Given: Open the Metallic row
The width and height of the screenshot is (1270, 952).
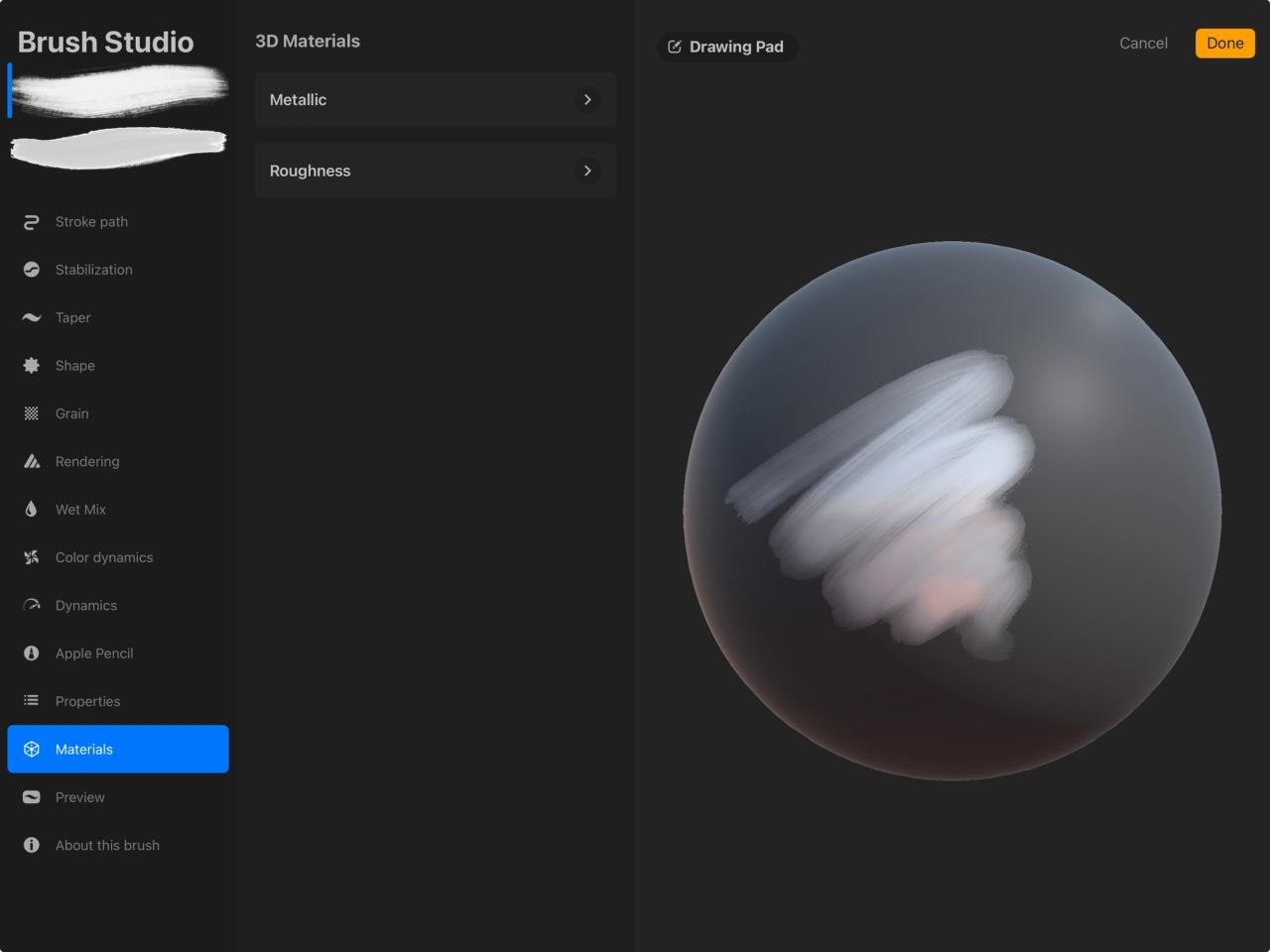Looking at the screenshot, I should (436, 99).
